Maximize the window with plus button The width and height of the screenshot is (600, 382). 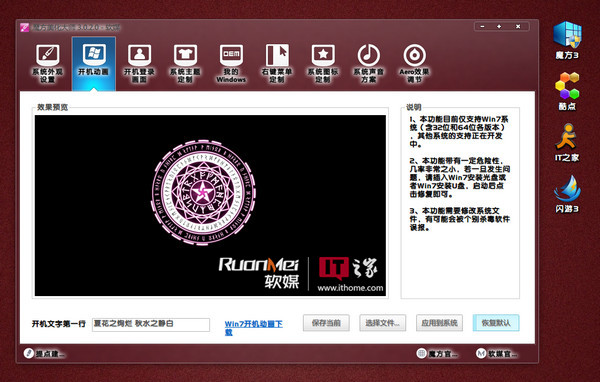coord(499,26)
